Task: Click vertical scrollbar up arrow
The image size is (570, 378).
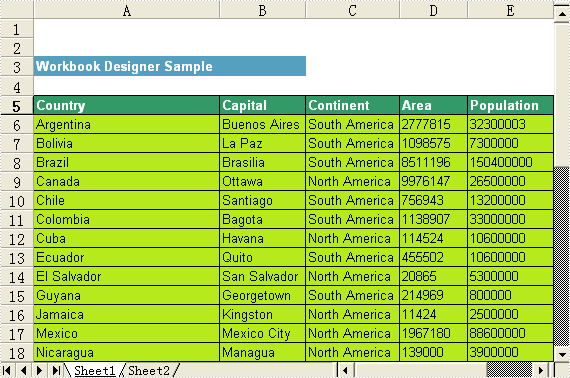Action: [x=562, y=13]
